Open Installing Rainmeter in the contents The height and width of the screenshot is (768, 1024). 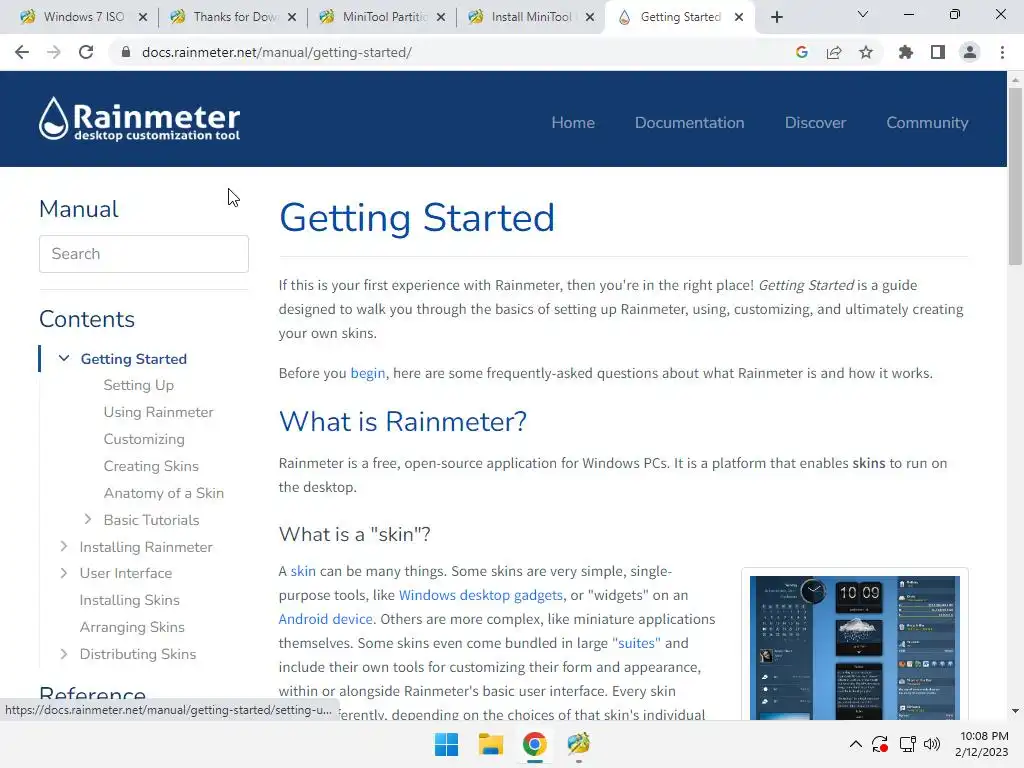[x=146, y=547]
